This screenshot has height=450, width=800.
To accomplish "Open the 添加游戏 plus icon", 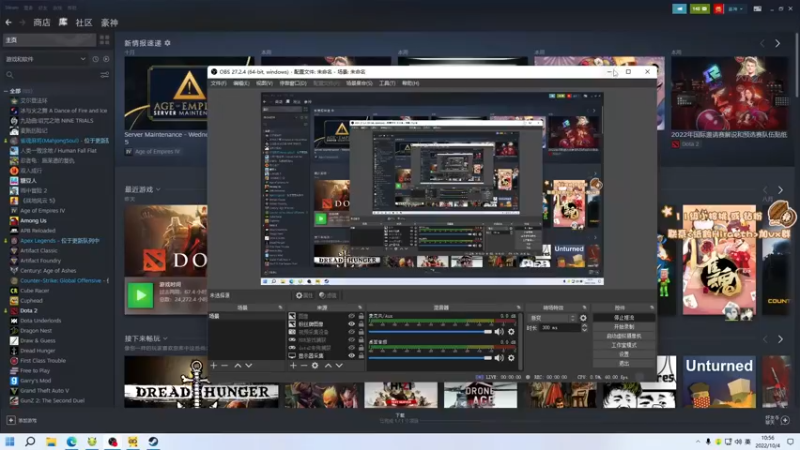I will [11, 420].
